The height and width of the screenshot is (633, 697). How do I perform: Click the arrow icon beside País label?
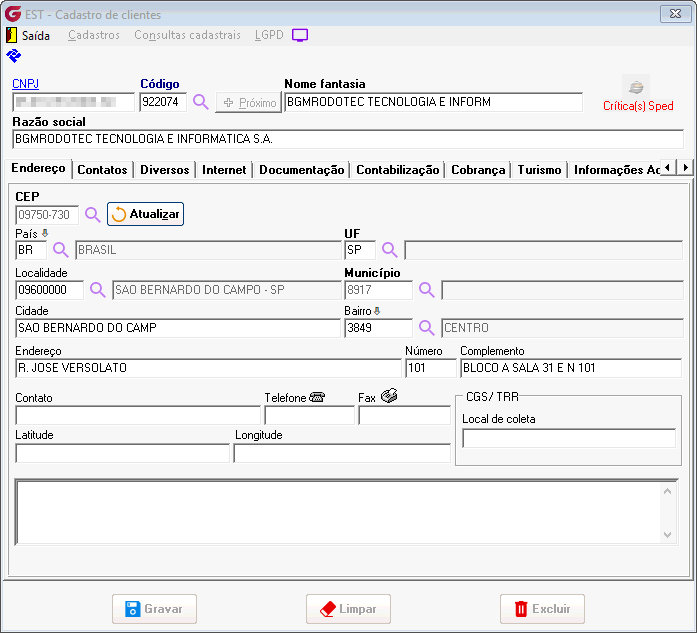pyautogui.click(x=45, y=233)
